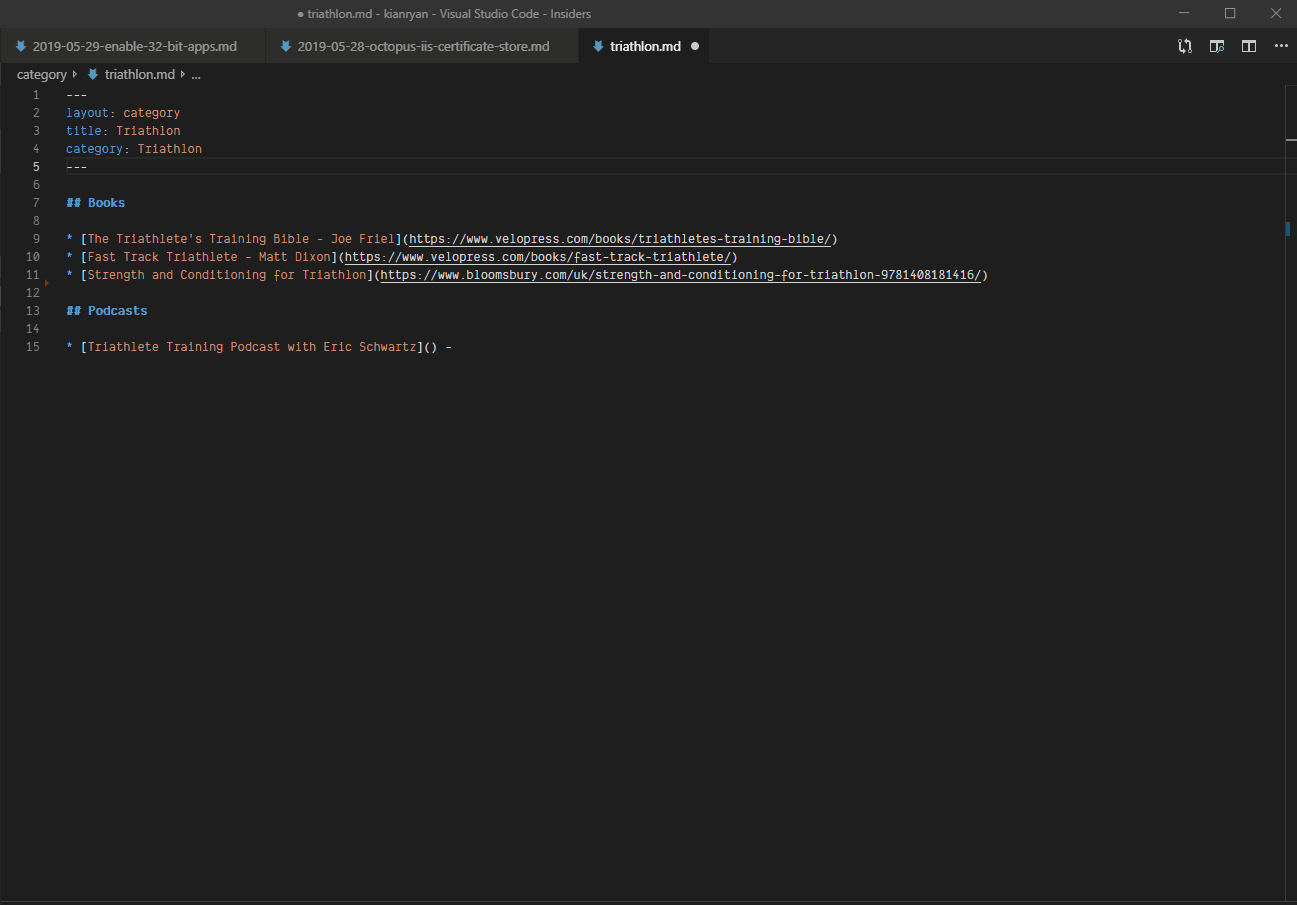This screenshot has height=905, width=1297.
Task: Click the unsaved-changes dot on triathlon.md tab
Action: pos(694,46)
